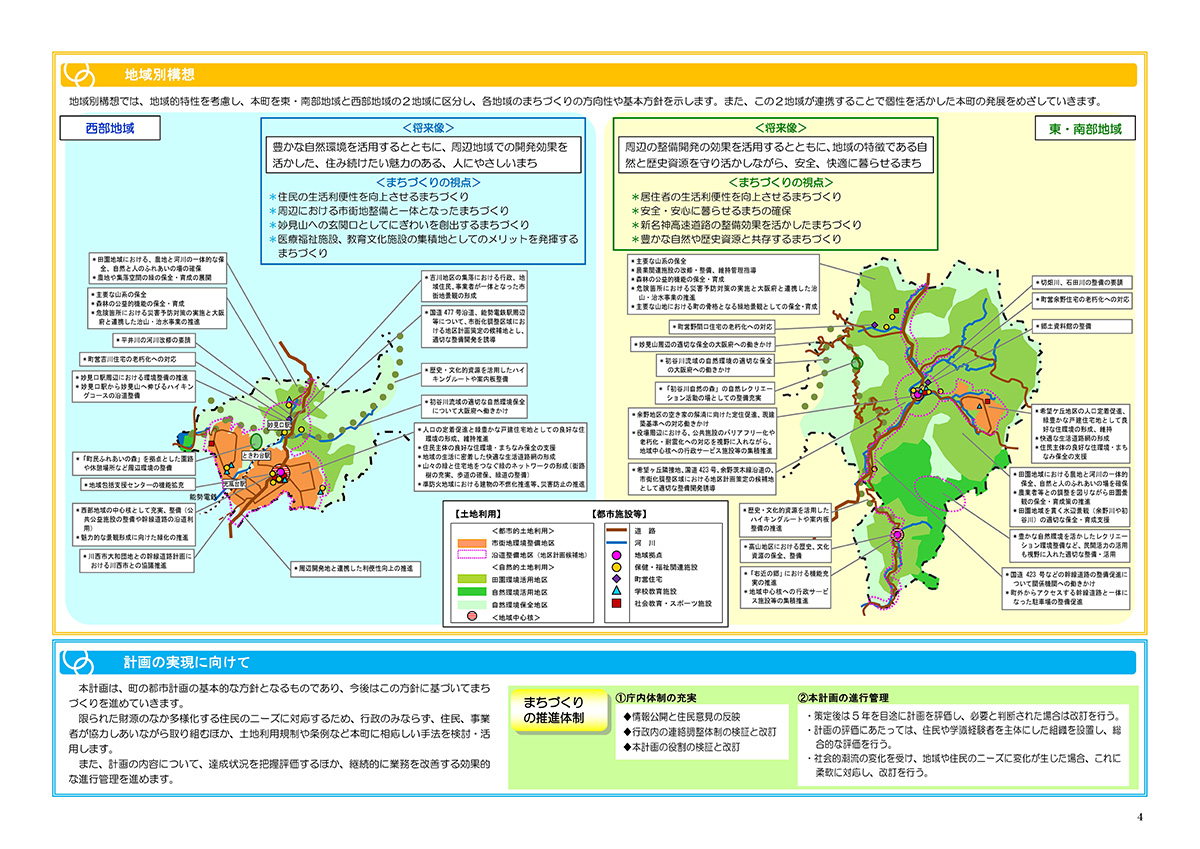
Task: Click the 行政内の連絡調整体制の検証と改訂 bullet
Action: point(699,731)
